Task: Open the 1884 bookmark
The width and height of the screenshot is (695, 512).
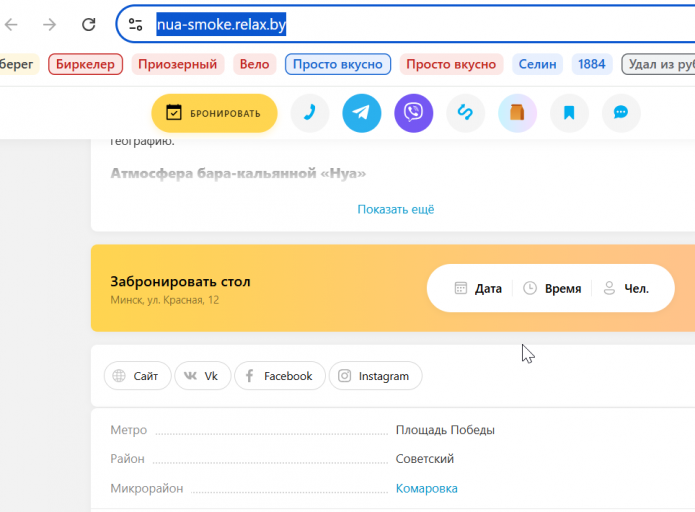Action: pyautogui.click(x=592, y=64)
